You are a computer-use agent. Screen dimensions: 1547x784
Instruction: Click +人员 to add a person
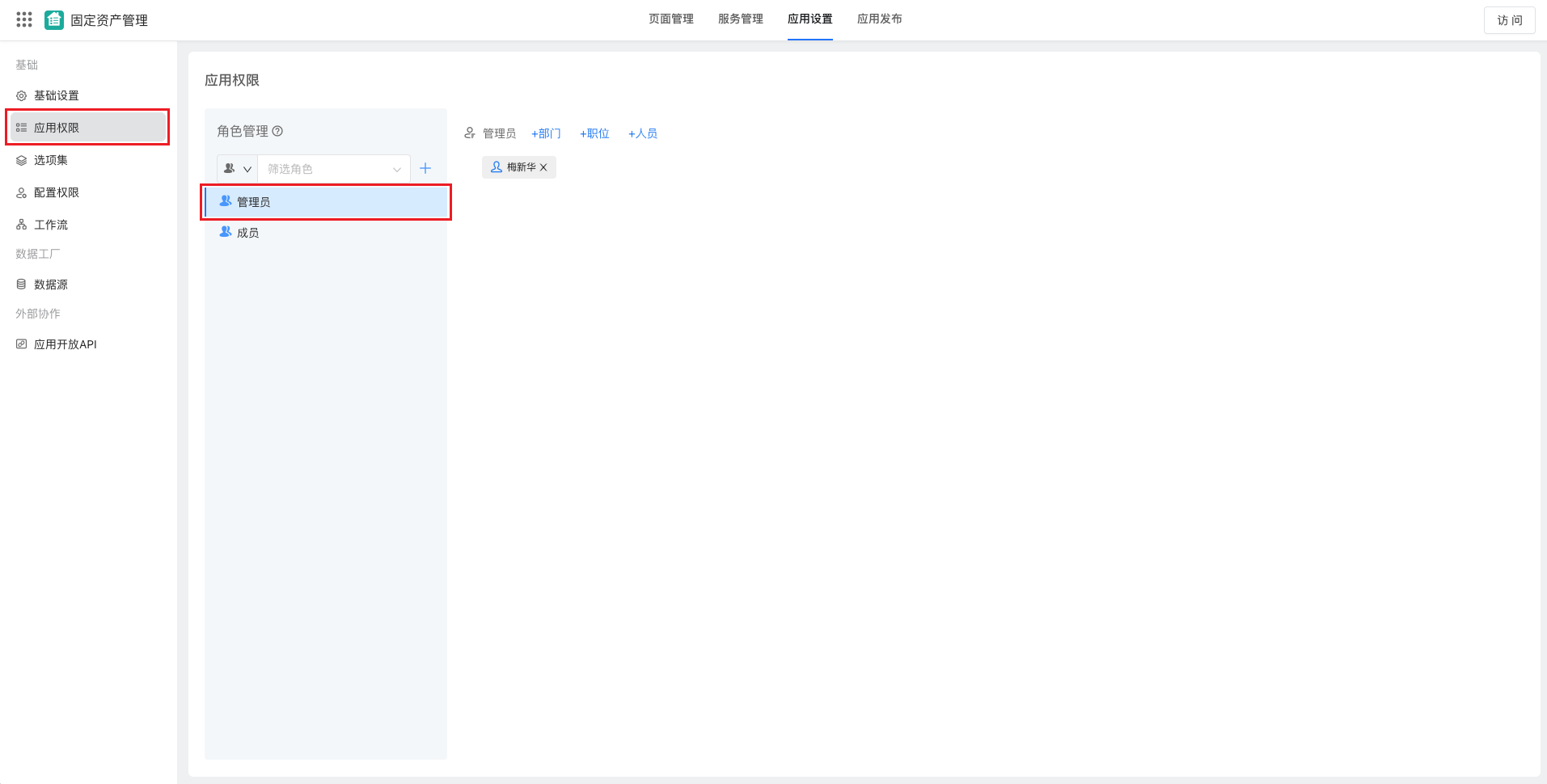643,133
